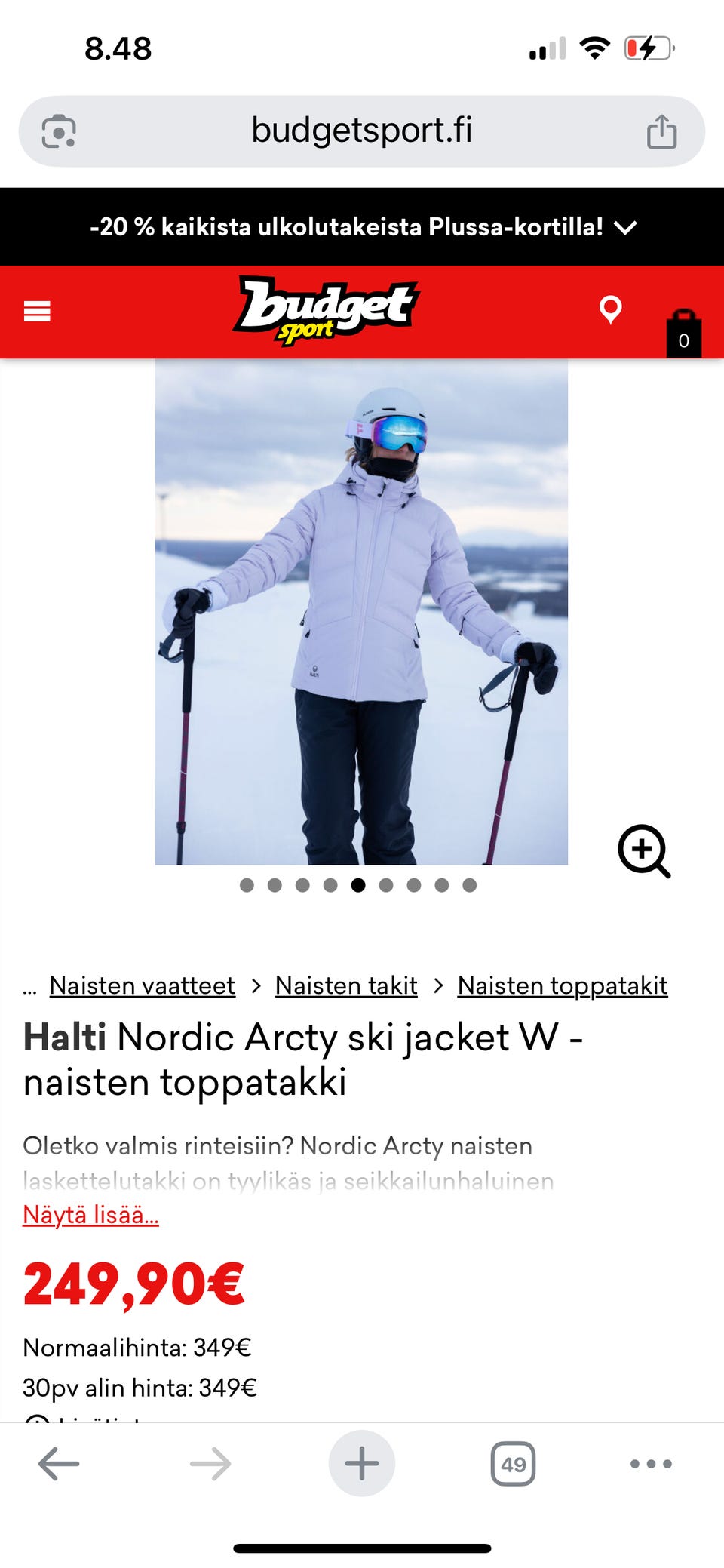Expand truncated breadcrumb ellipsis
This screenshot has height=1568, width=724.
point(29,987)
